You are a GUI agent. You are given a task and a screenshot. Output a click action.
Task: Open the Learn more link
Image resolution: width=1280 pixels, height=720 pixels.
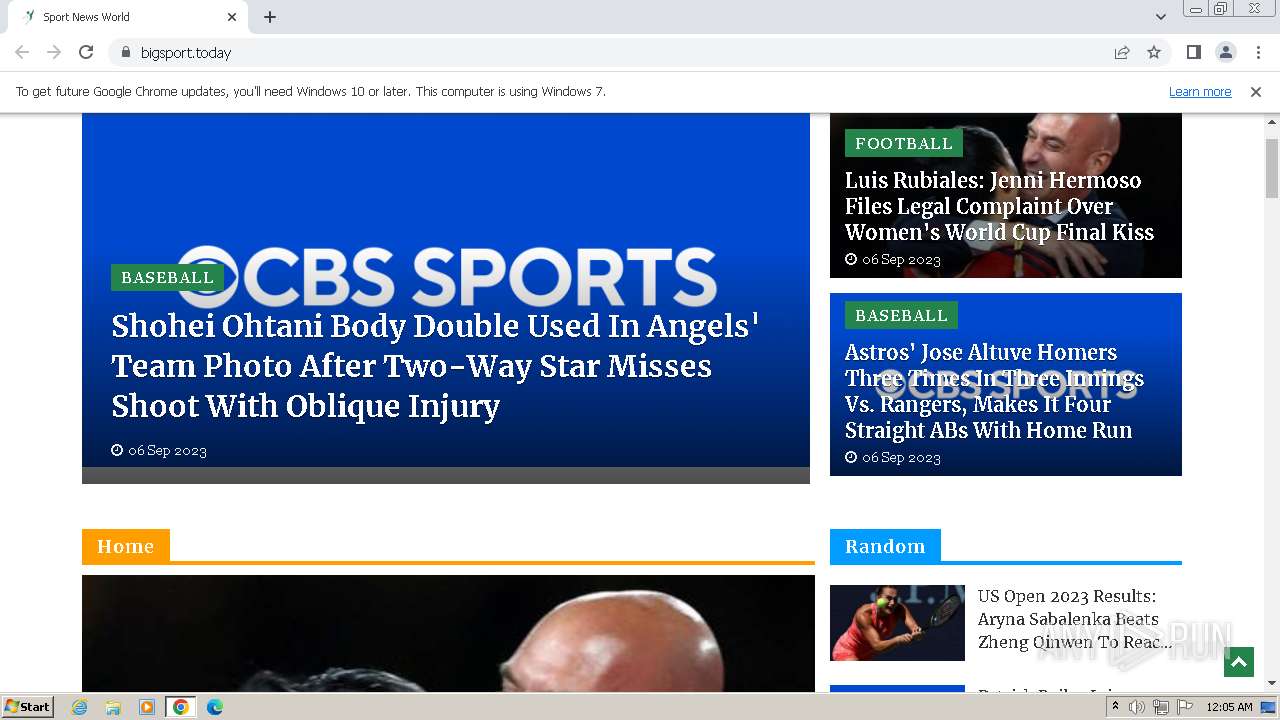pos(1200,91)
